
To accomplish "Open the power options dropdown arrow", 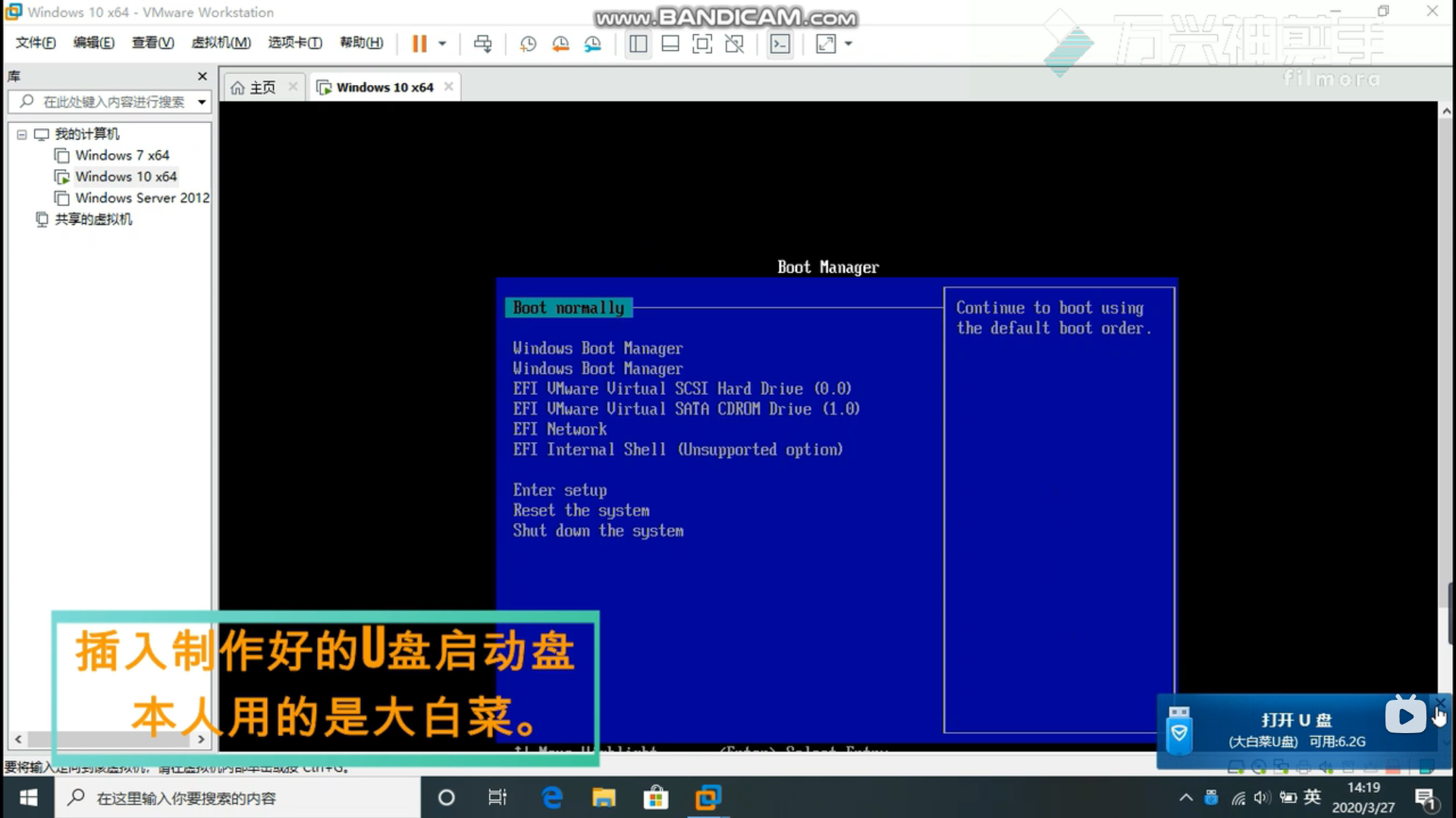I will click(x=442, y=44).
